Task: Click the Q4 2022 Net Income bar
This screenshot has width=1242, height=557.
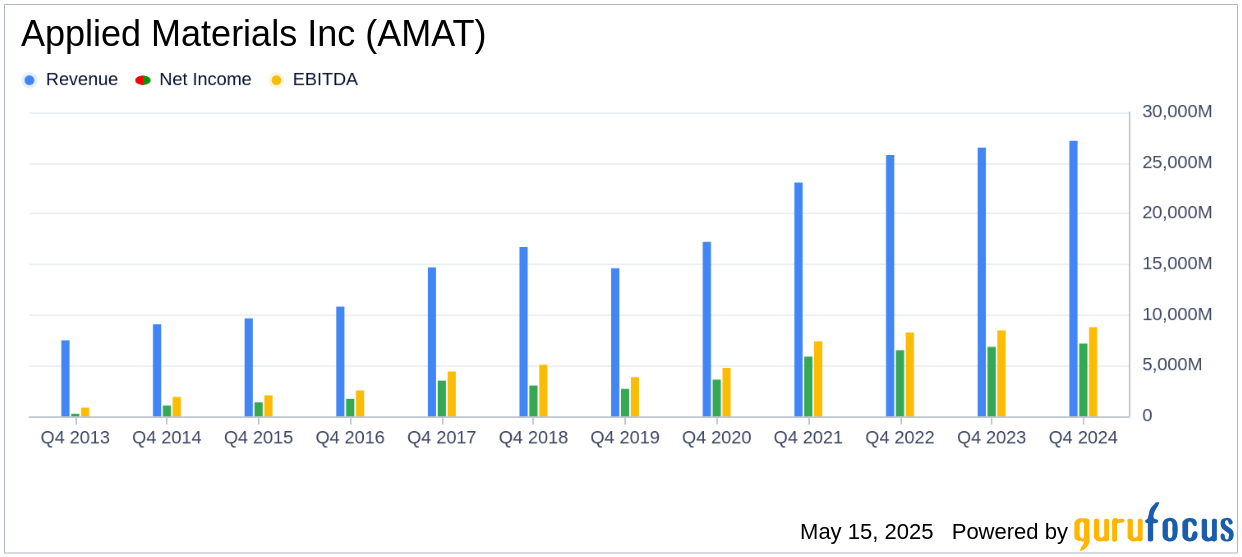Action: 900,383
